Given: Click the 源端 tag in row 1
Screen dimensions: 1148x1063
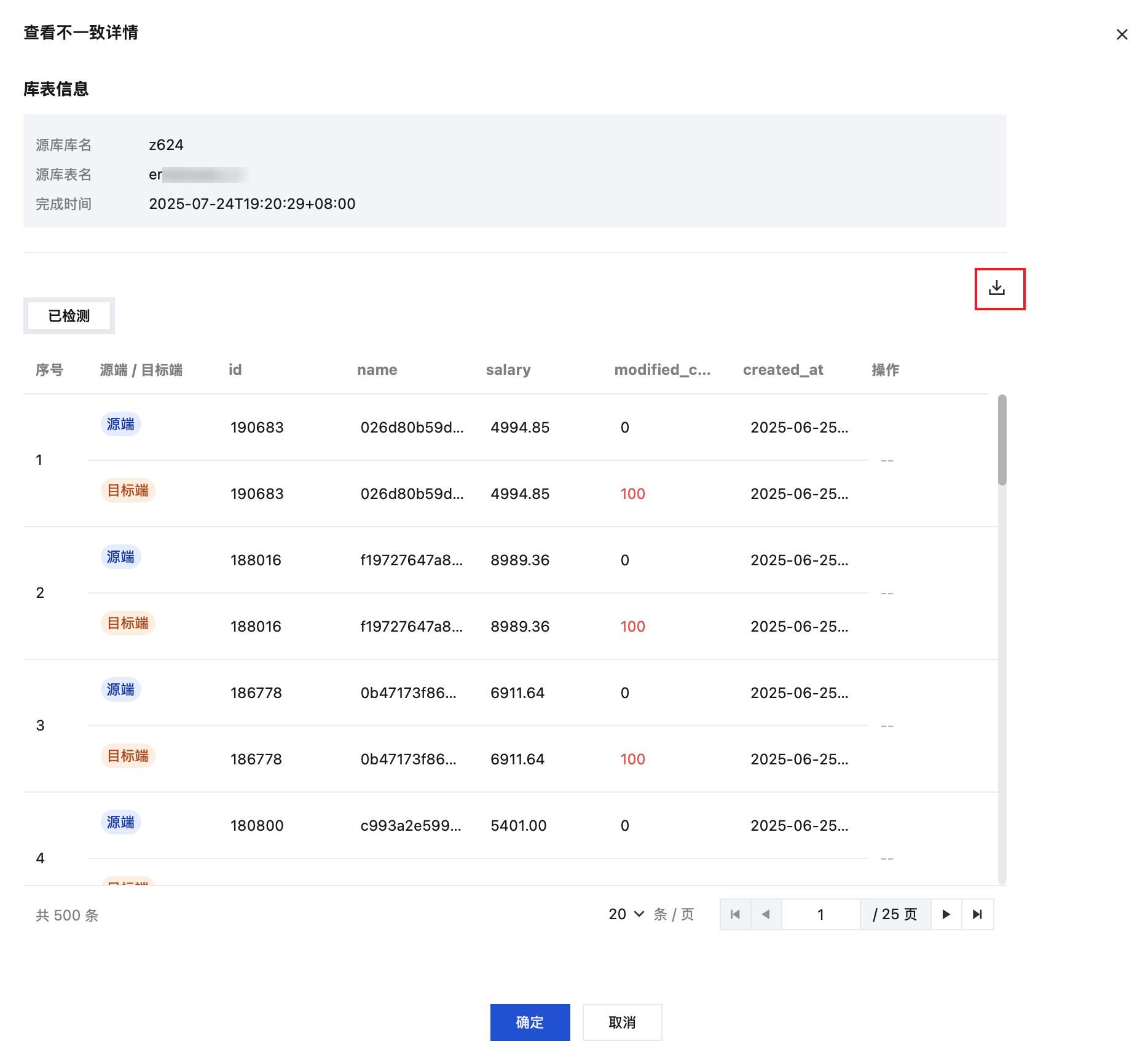Looking at the screenshot, I should (x=120, y=424).
